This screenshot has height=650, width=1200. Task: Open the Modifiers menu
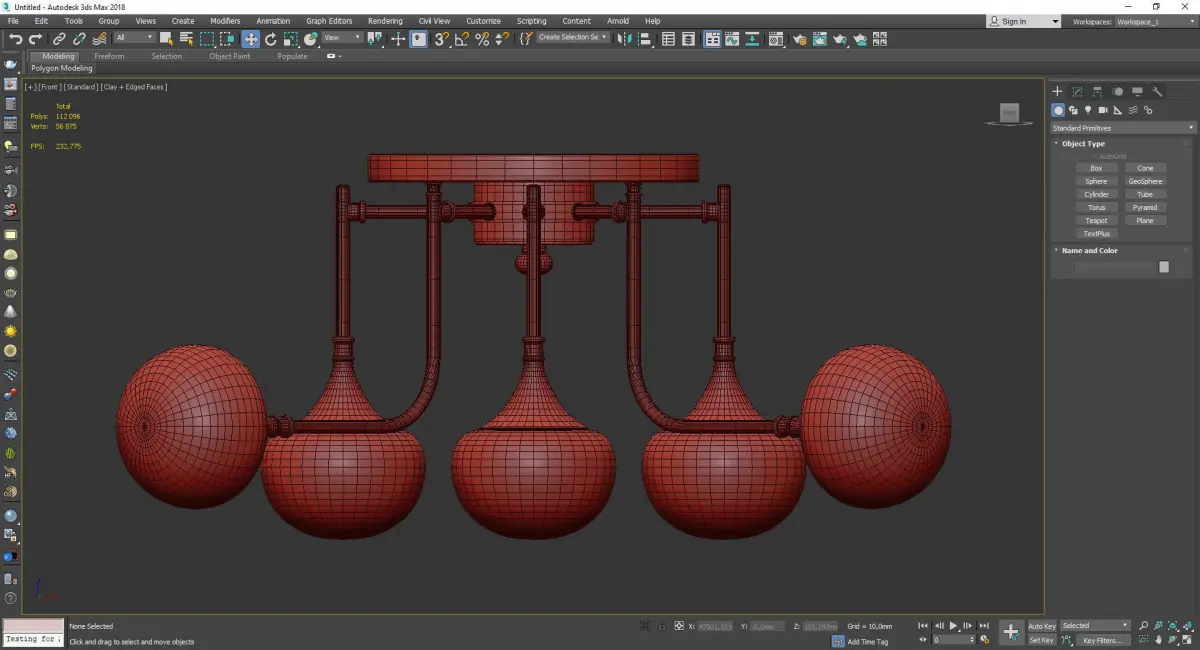(x=225, y=21)
